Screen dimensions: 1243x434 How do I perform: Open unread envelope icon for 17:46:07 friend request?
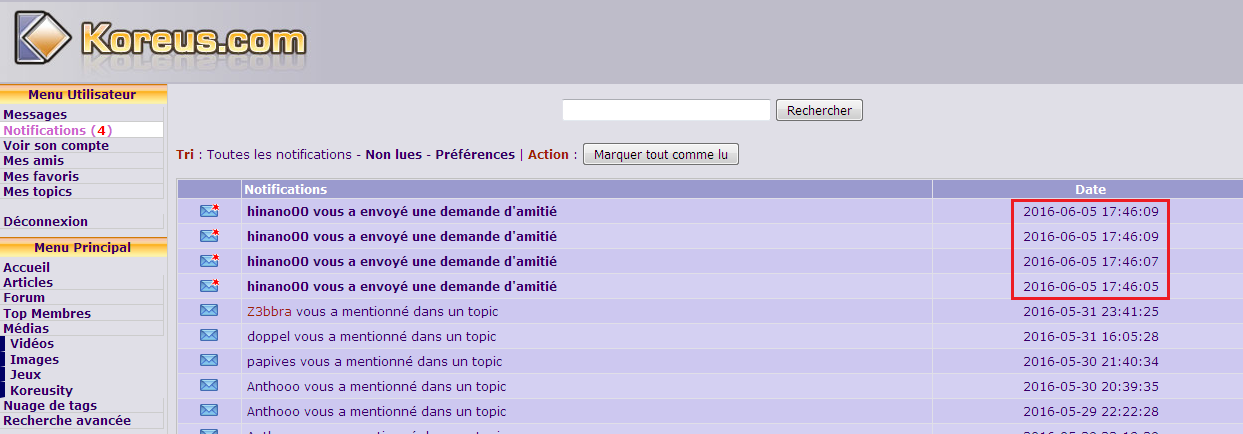[209, 261]
